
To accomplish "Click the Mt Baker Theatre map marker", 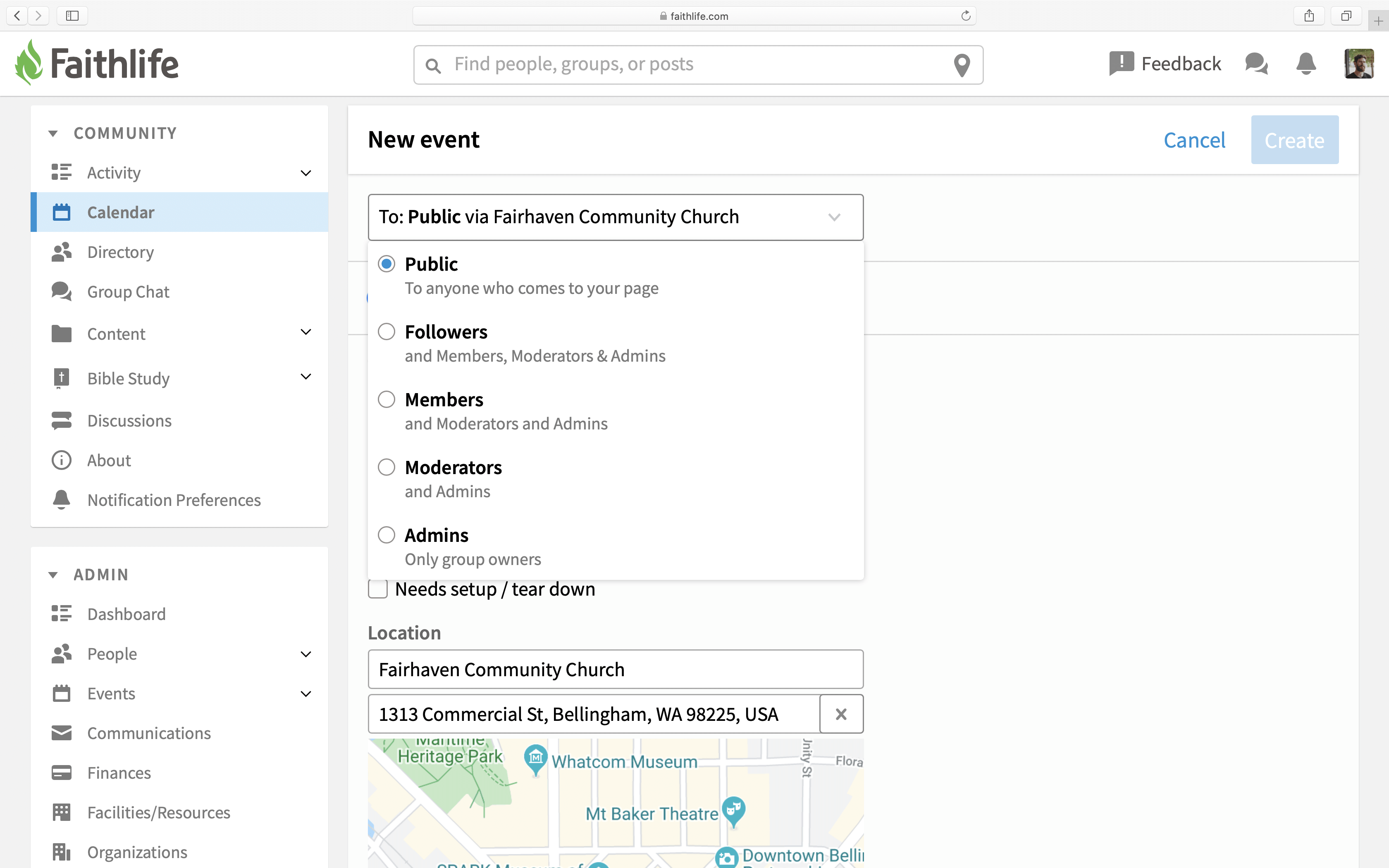I will pos(733,811).
